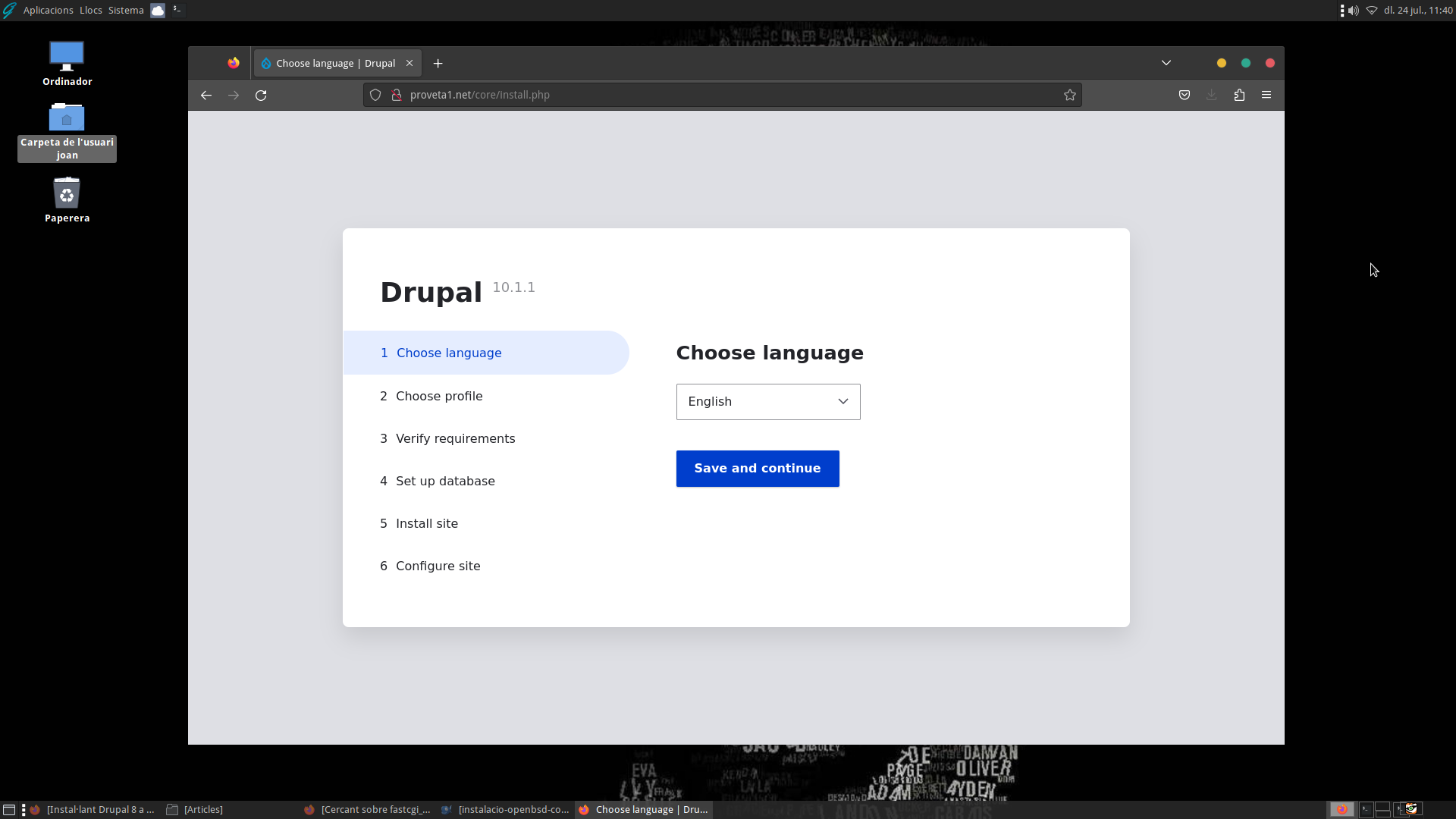Select first workspace with Firefox in switcher
The height and width of the screenshot is (819, 1456).
point(1341,810)
